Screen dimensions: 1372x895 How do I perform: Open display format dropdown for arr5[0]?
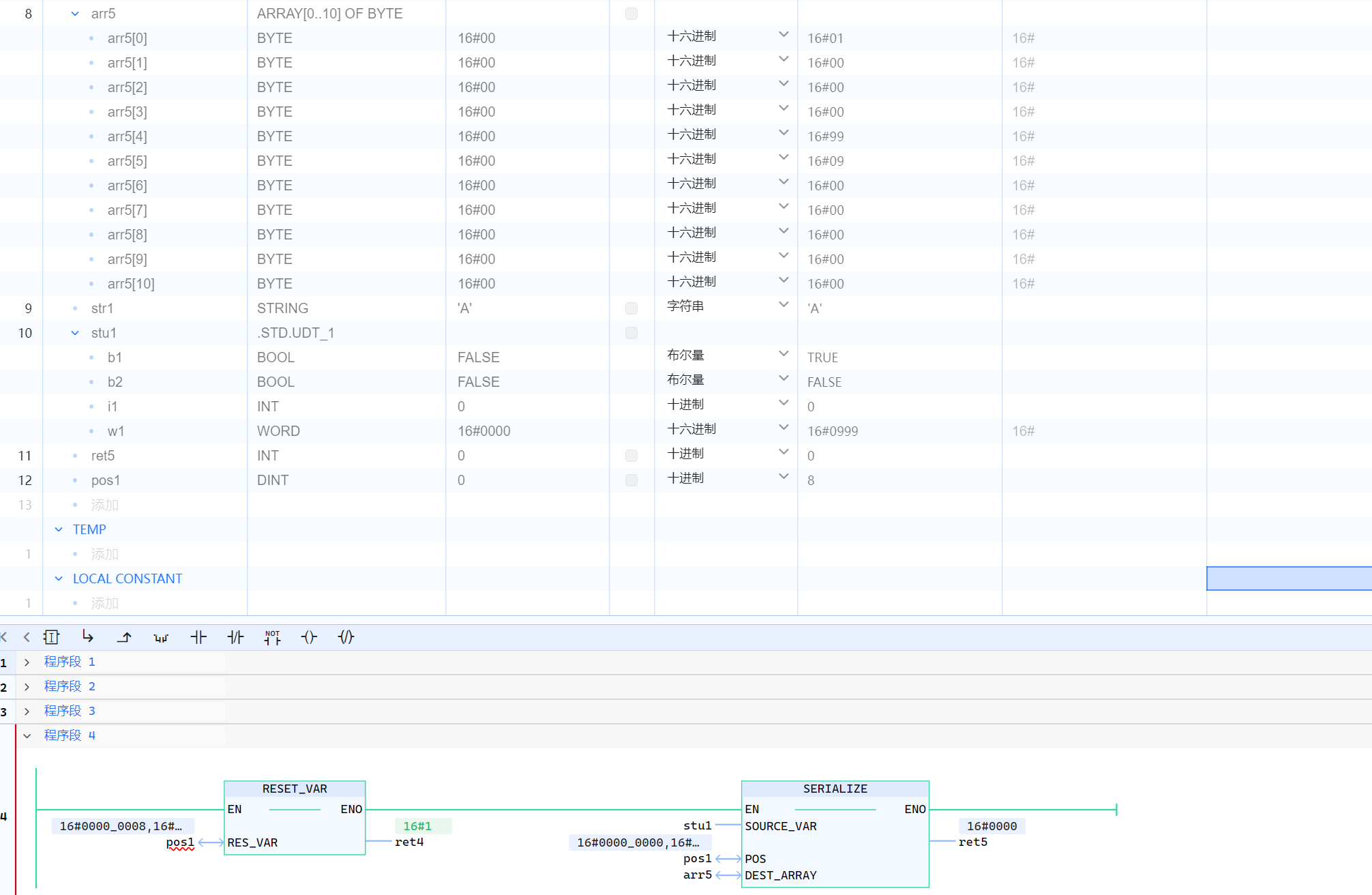click(784, 35)
